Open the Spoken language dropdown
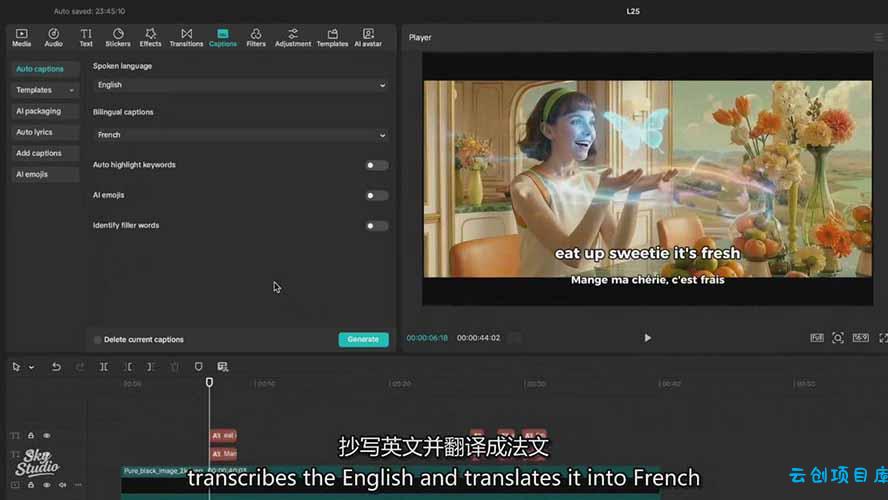The image size is (888, 500). [240, 85]
